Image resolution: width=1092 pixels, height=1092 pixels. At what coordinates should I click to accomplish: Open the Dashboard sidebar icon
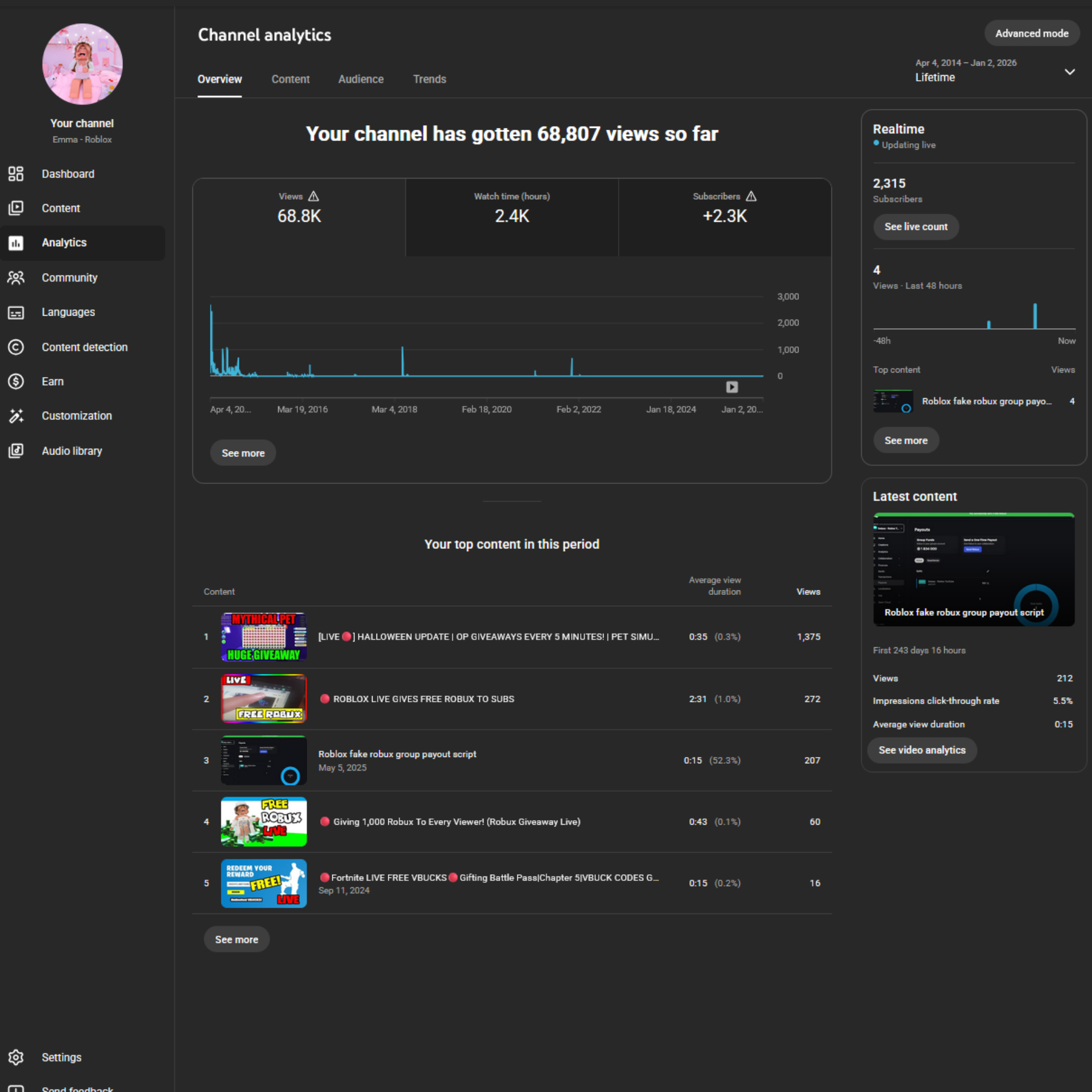click(16, 174)
